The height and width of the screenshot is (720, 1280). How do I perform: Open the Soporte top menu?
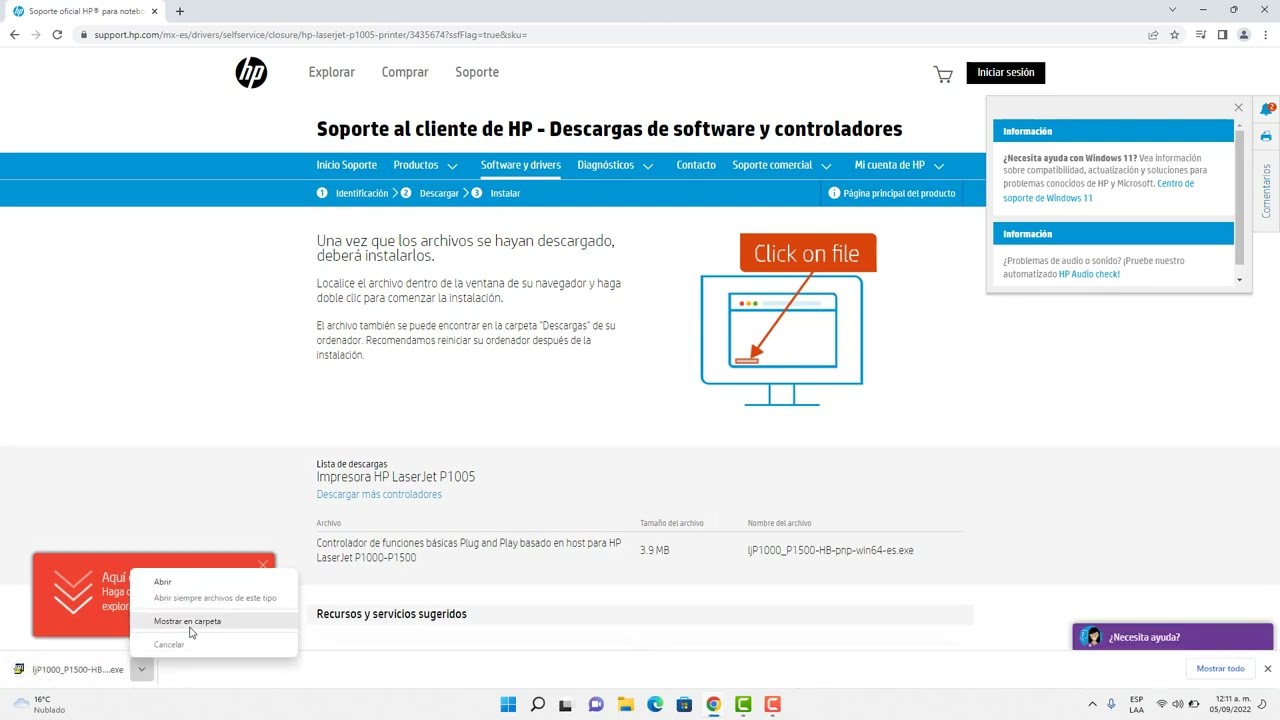click(477, 72)
